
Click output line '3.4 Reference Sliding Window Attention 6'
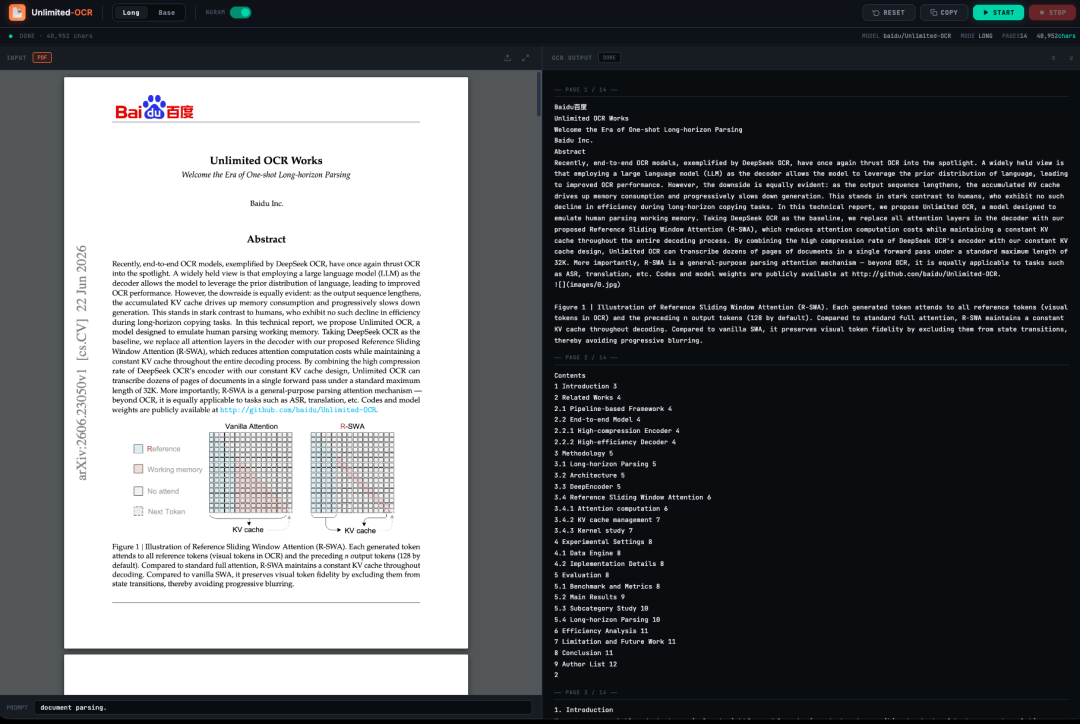coord(632,497)
